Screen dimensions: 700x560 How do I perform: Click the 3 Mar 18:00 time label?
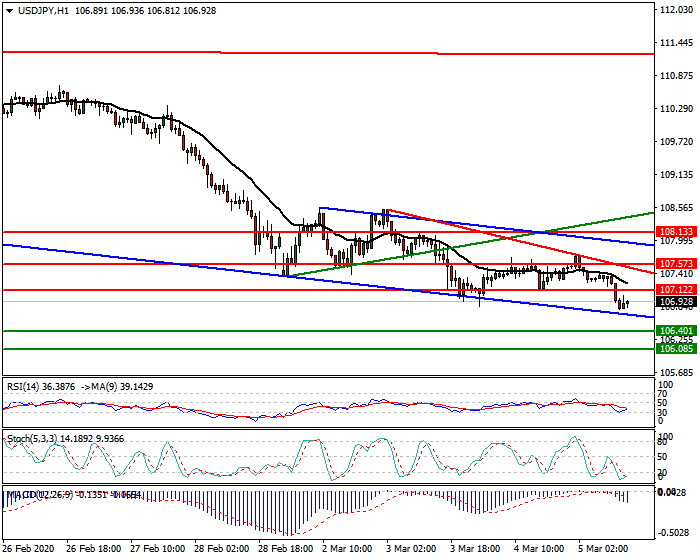(475, 549)
